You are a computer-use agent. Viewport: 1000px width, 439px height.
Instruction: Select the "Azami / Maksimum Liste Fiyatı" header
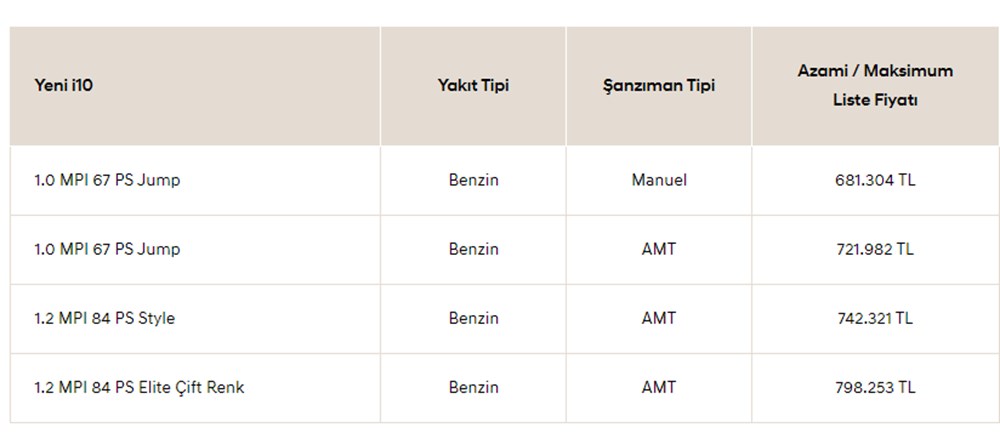875,86
